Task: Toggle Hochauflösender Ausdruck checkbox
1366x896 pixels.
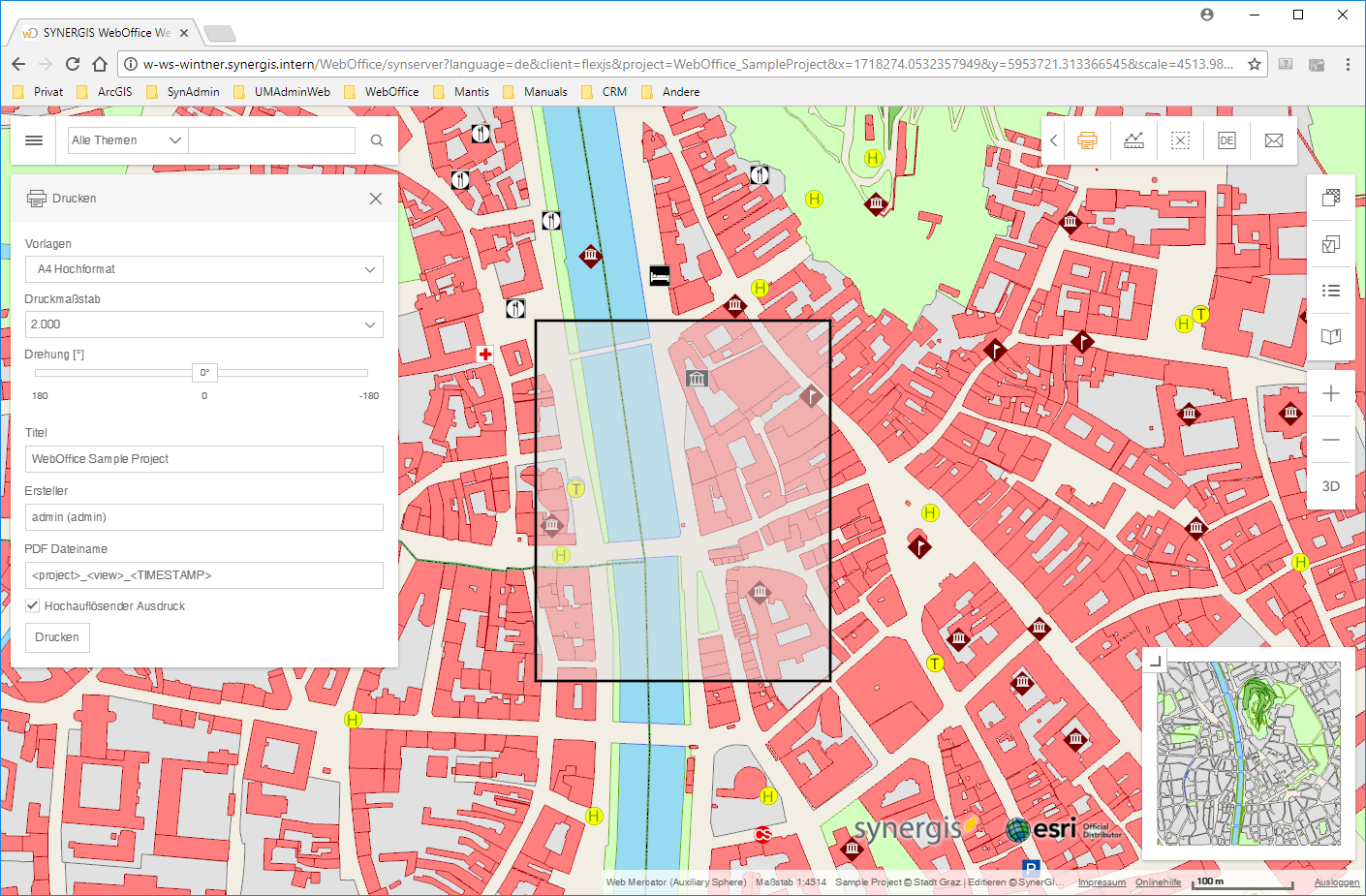Action: (x=33, y=605)
